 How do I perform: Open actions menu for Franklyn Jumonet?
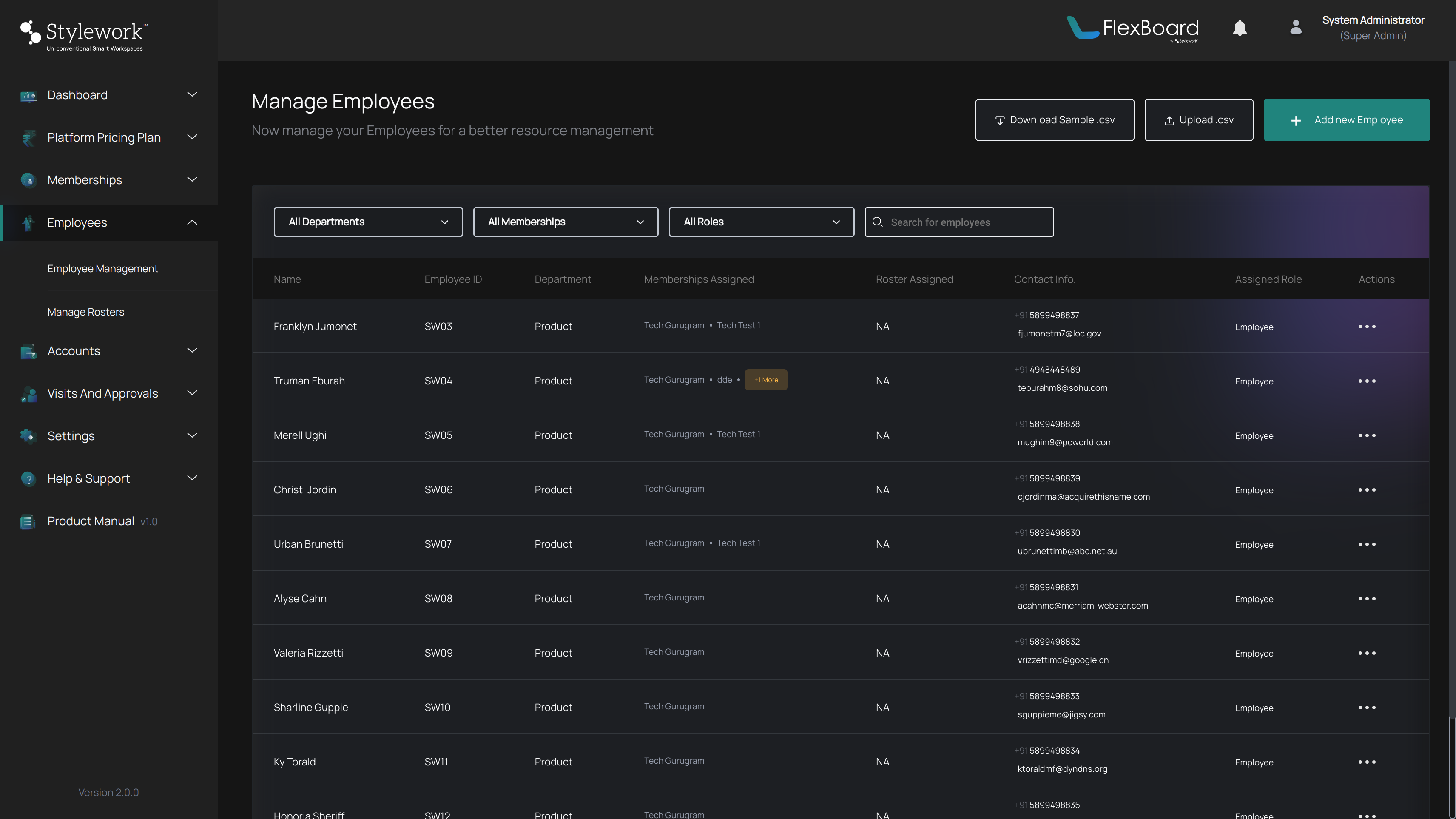1367,327
